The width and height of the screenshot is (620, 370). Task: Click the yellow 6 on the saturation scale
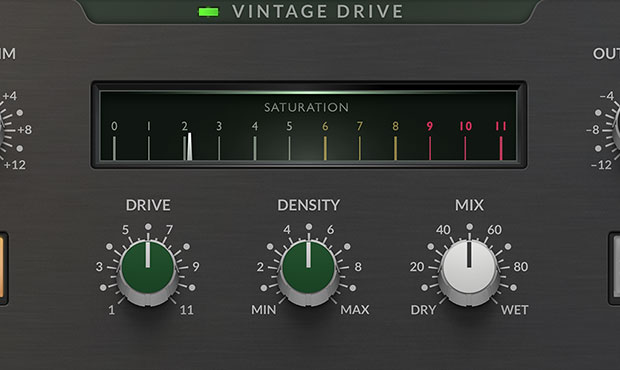(325, 126)
